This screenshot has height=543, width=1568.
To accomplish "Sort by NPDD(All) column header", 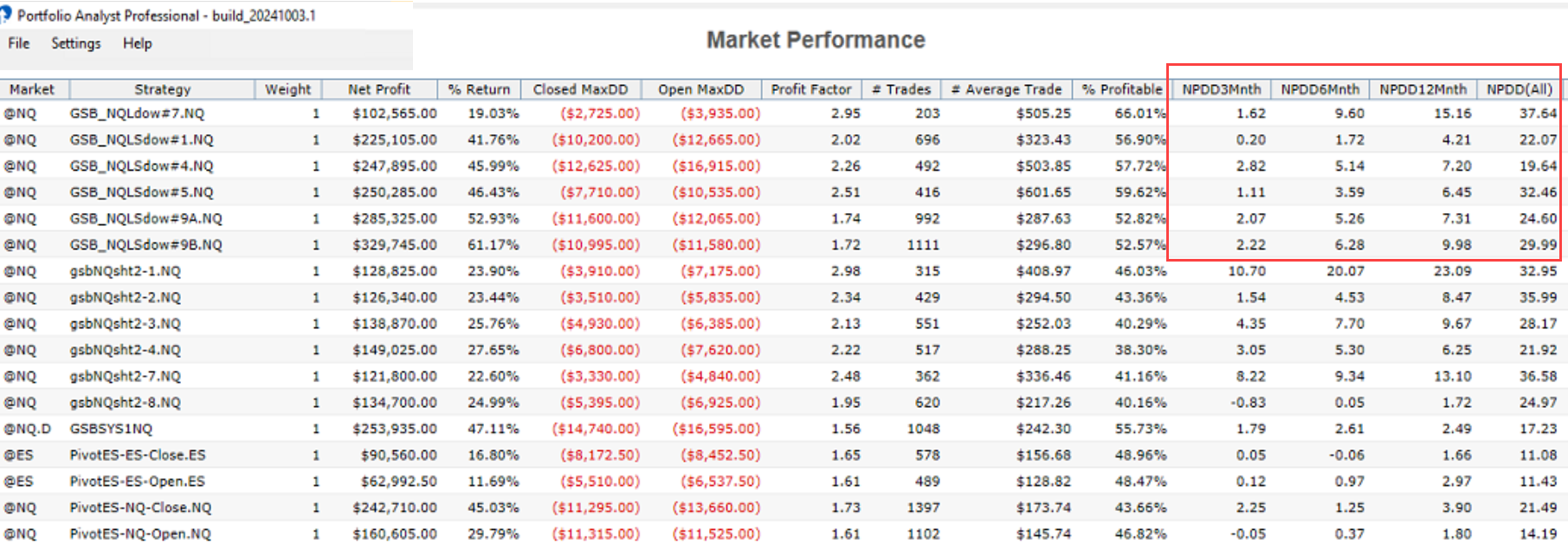I will click(x=1520, y=89).
